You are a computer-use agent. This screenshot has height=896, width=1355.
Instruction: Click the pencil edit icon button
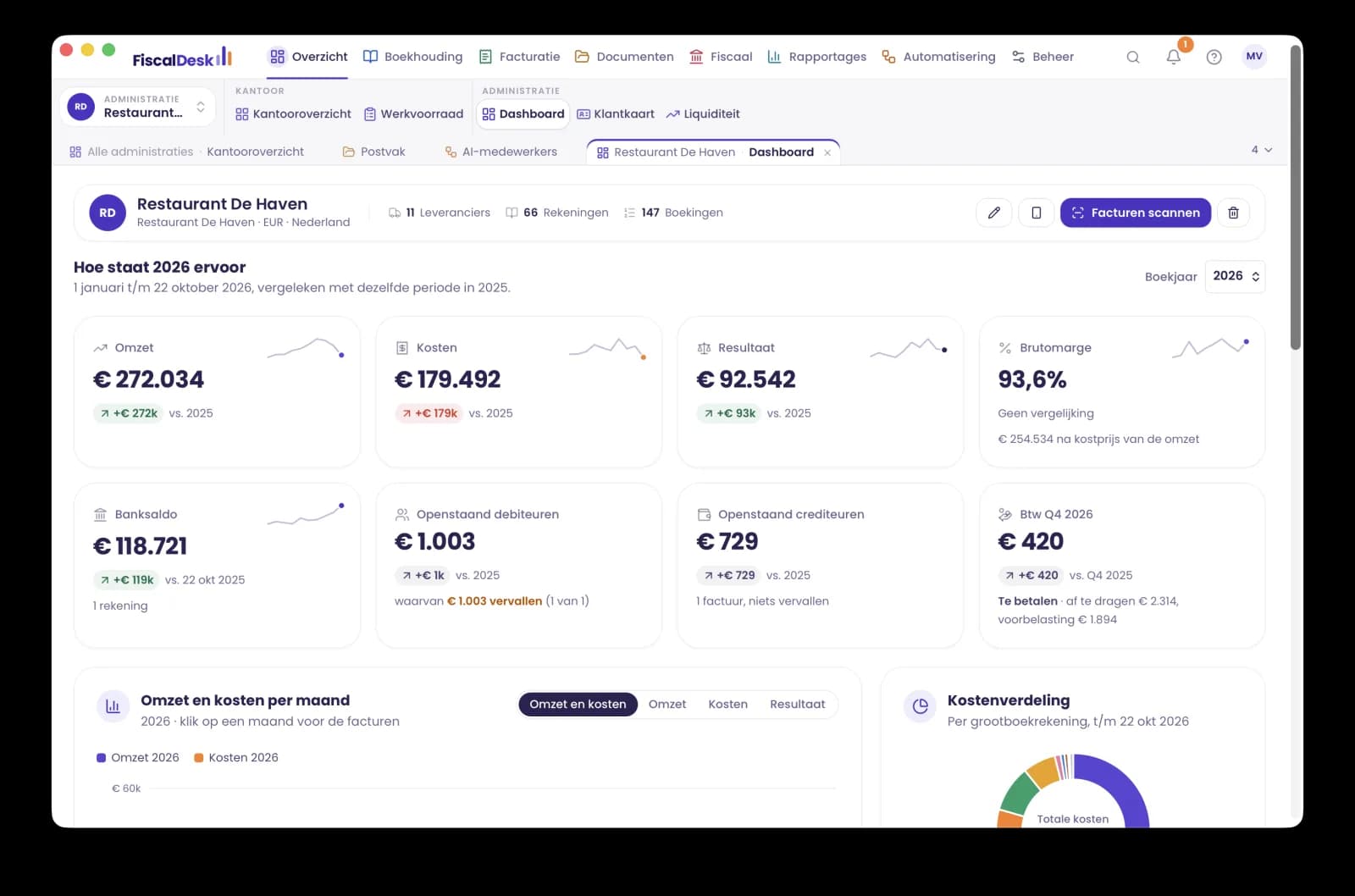994,213
